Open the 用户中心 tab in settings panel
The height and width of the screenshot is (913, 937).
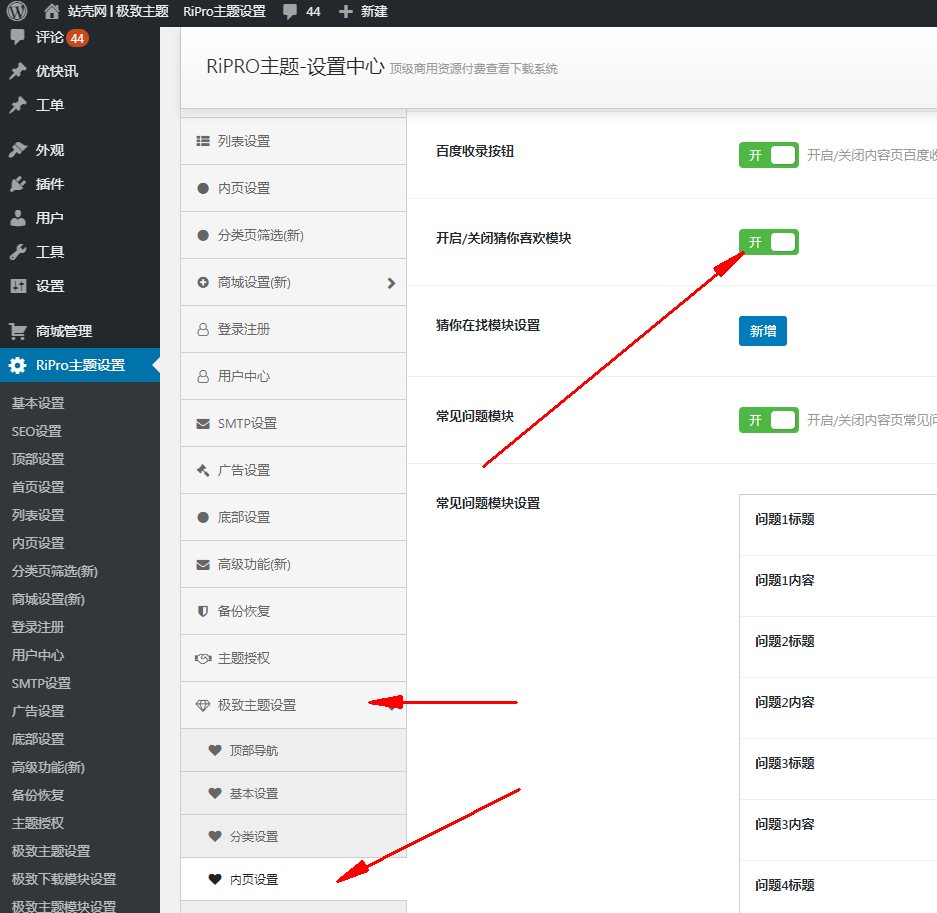[293, 376]
